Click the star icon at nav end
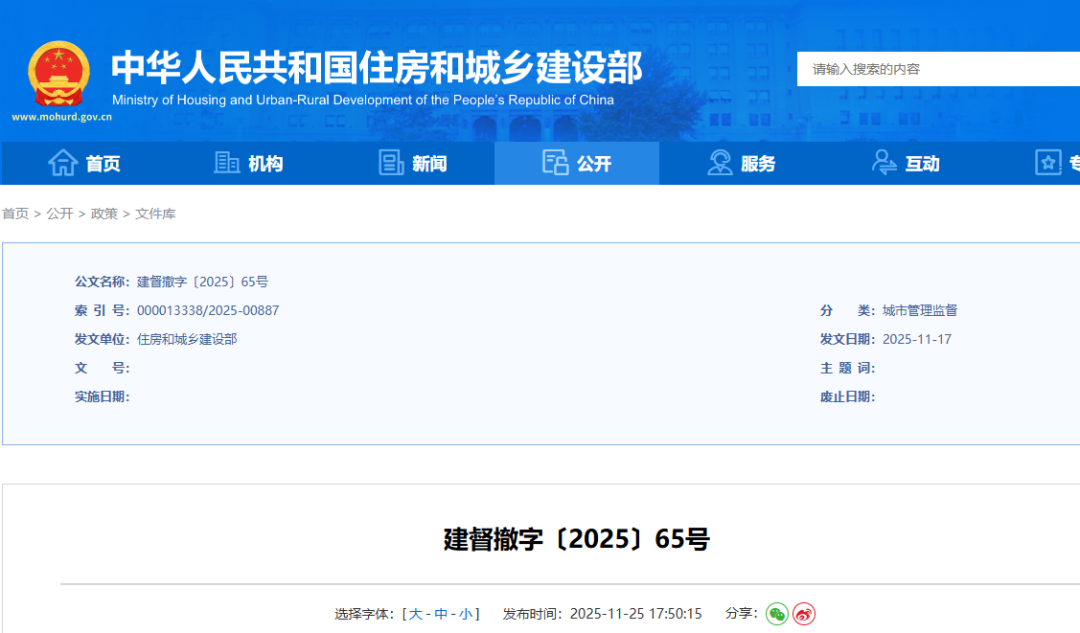 coord(1048,163)
